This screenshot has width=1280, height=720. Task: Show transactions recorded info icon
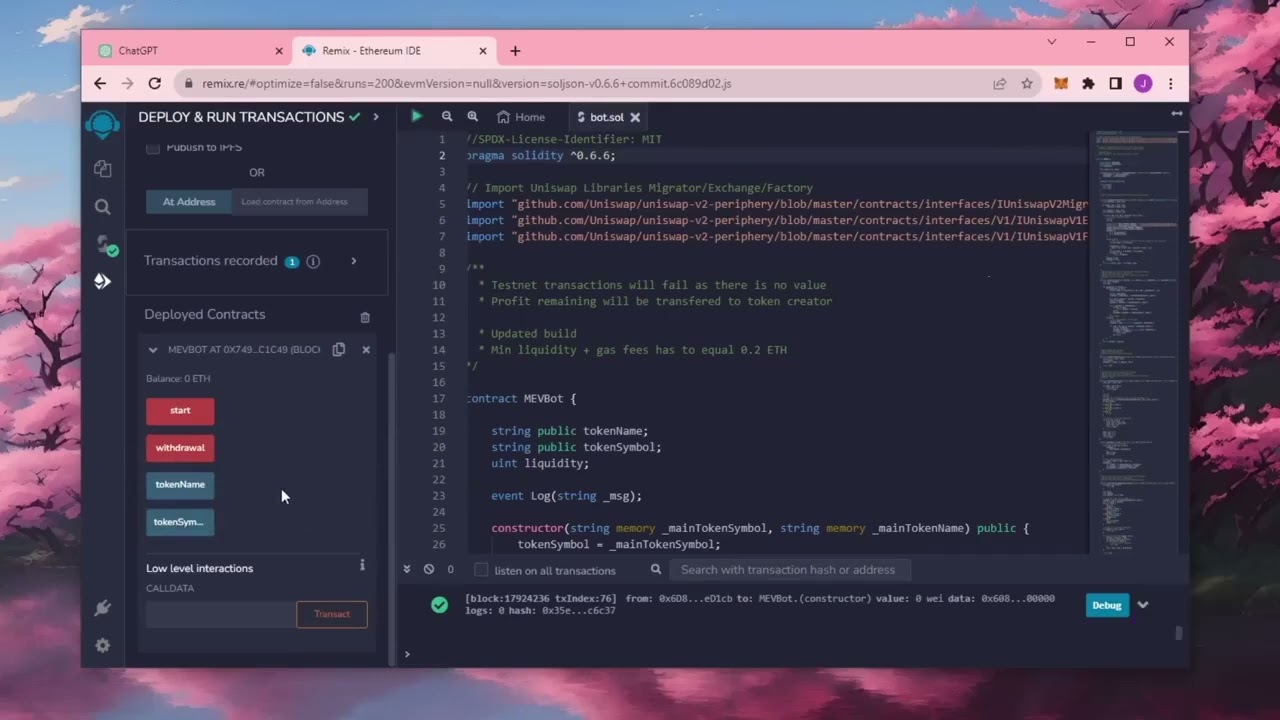pyautogui.click(x=313, y=261)
